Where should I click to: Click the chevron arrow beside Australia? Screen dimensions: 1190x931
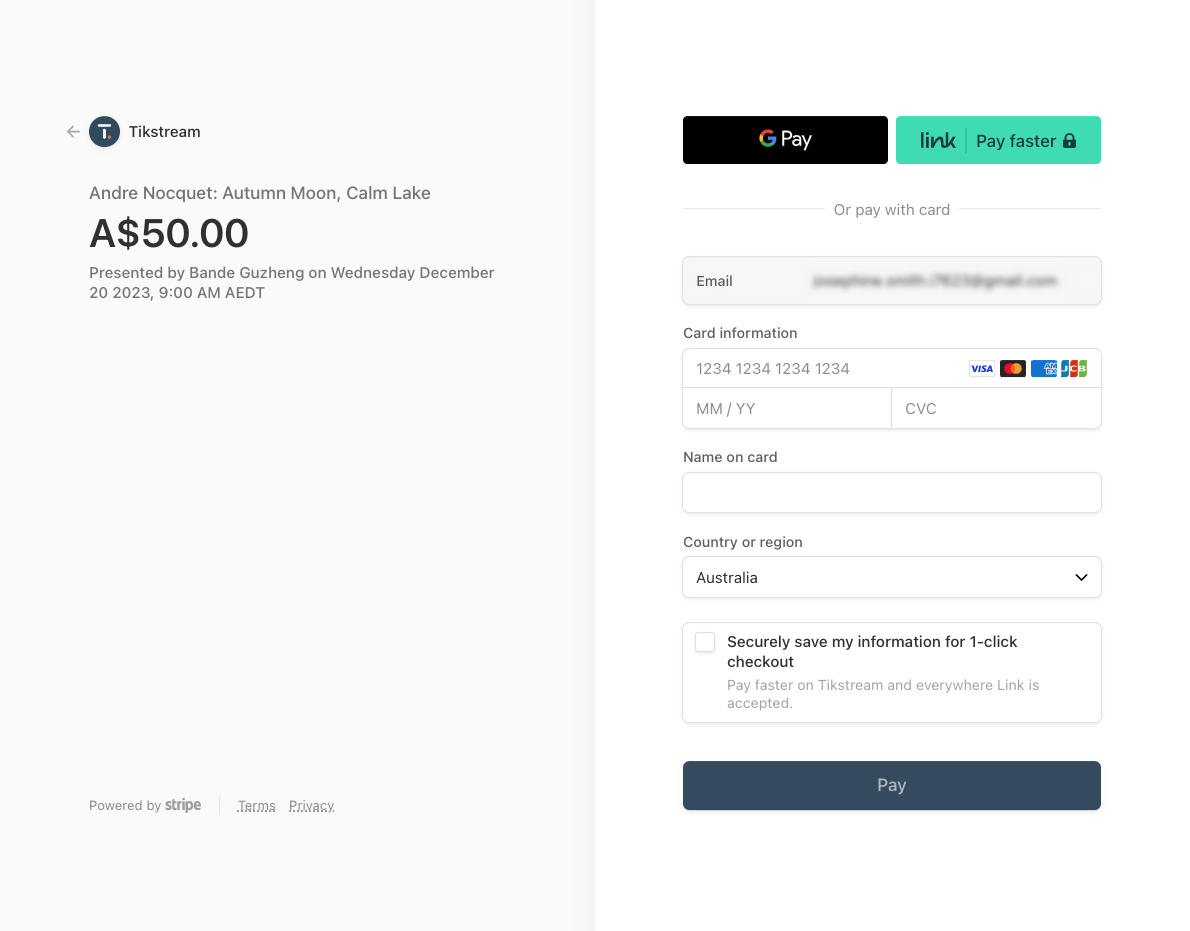(1081, 577)
